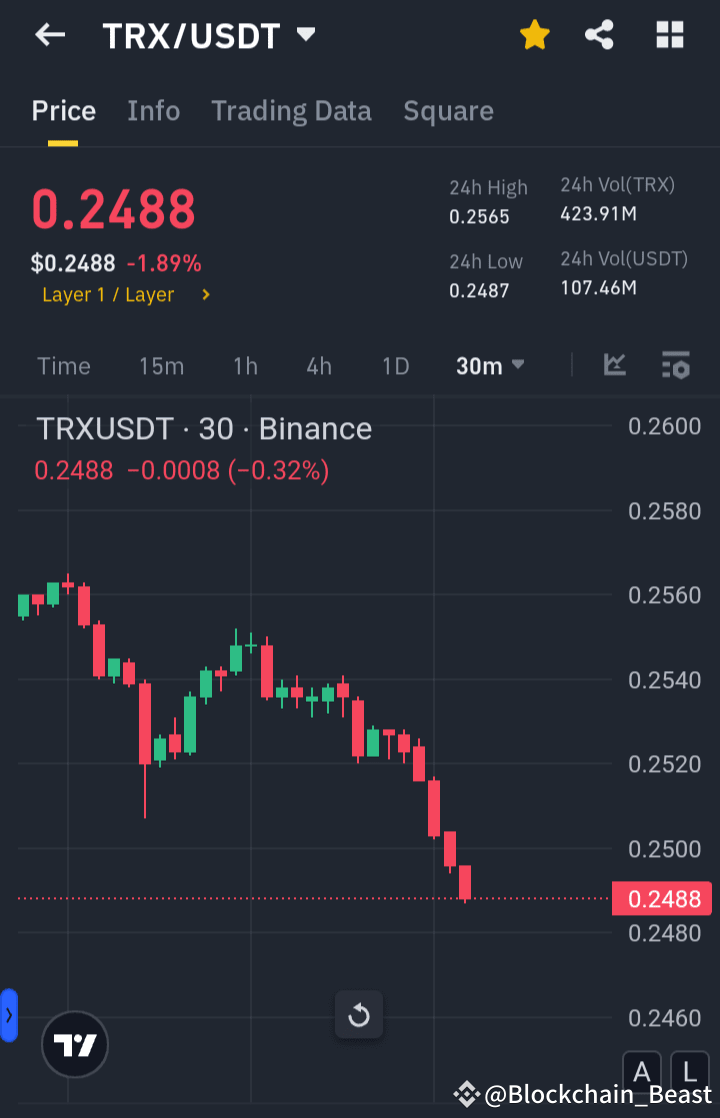This screenshot has height=1118, width=720.
Task: Tap the TradingView logo
Action: (x=74, y=1043)
